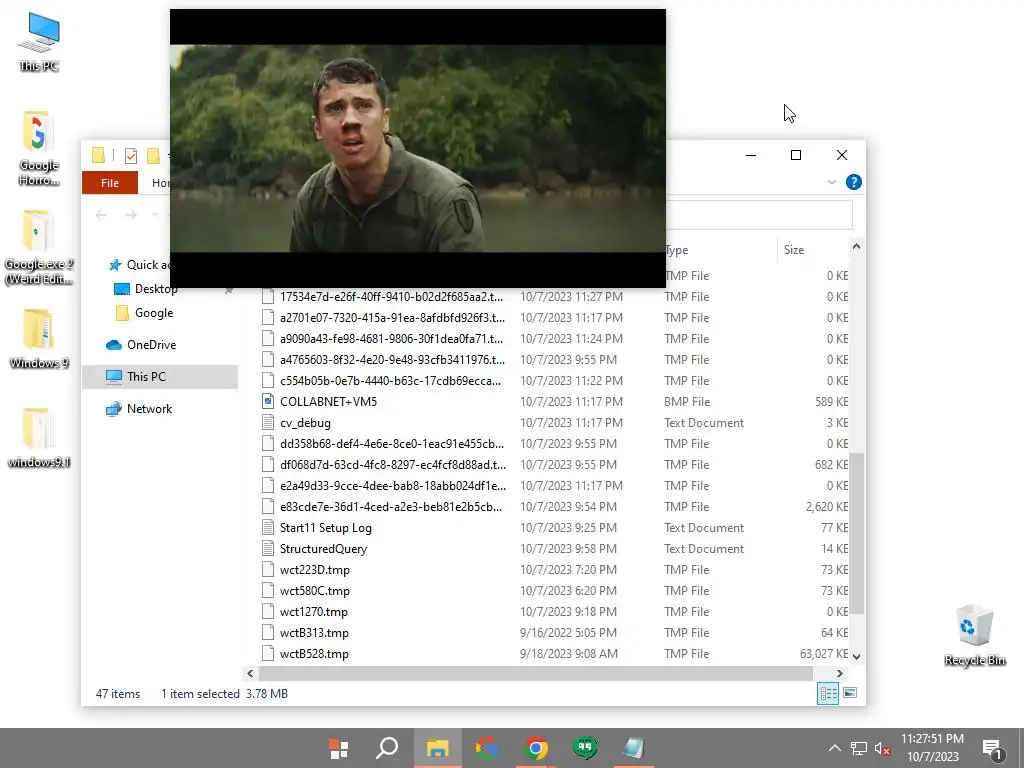The image size is (1024, 768).
Task: Select wct580C.tmp file
Action: tap(554, 590)
